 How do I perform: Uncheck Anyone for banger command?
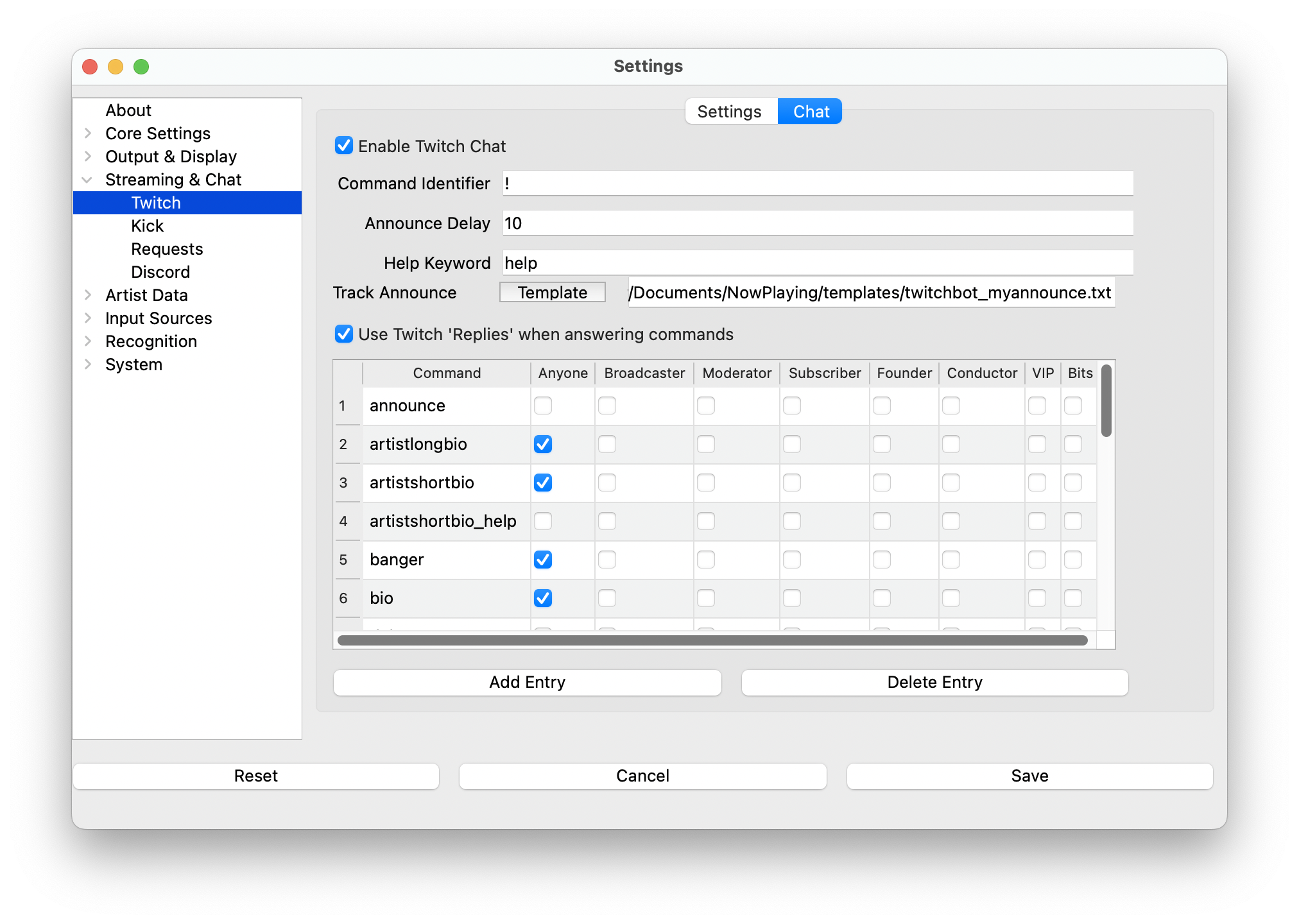click(543, 560)
